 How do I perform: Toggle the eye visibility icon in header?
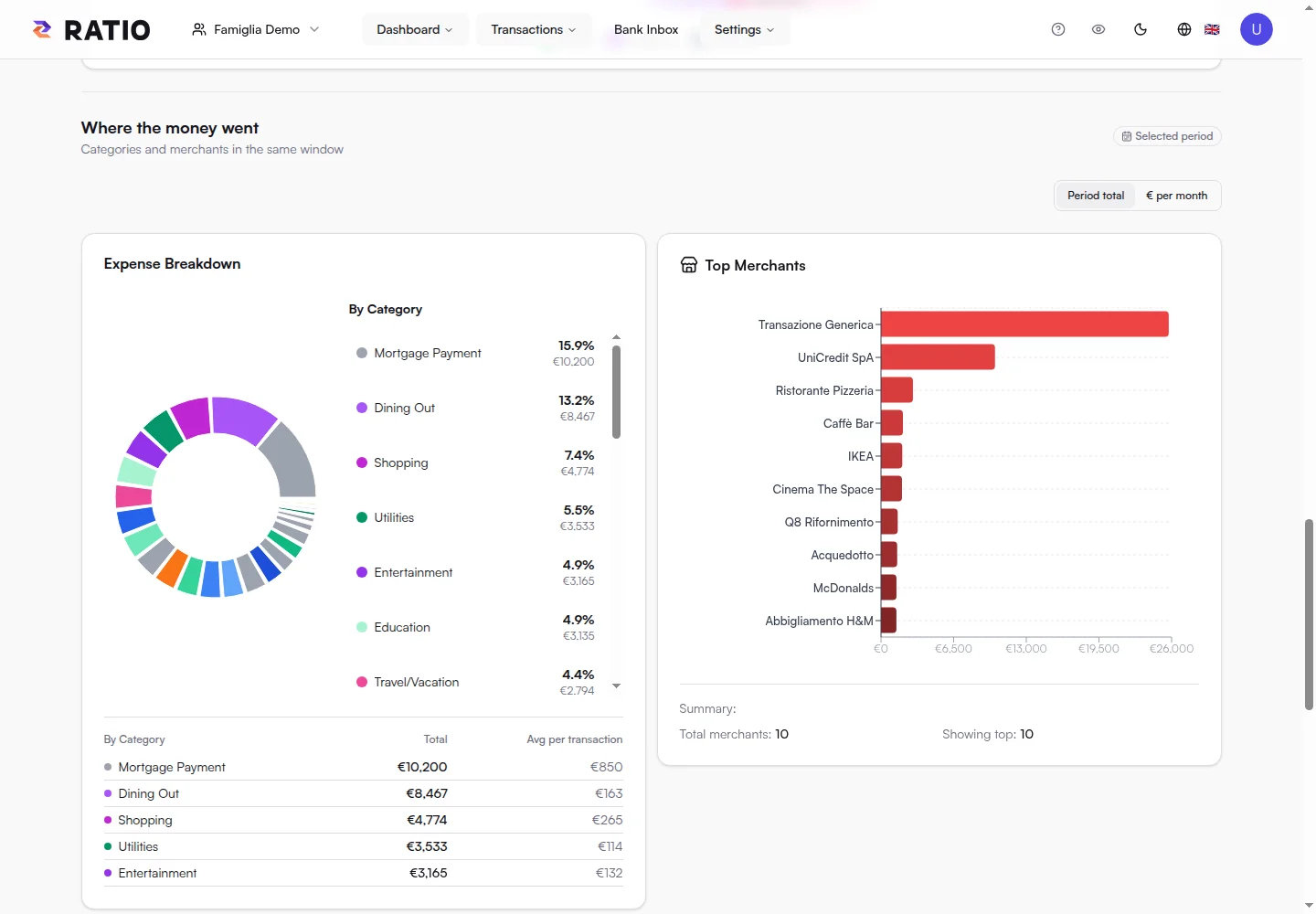click(1098, 29)
